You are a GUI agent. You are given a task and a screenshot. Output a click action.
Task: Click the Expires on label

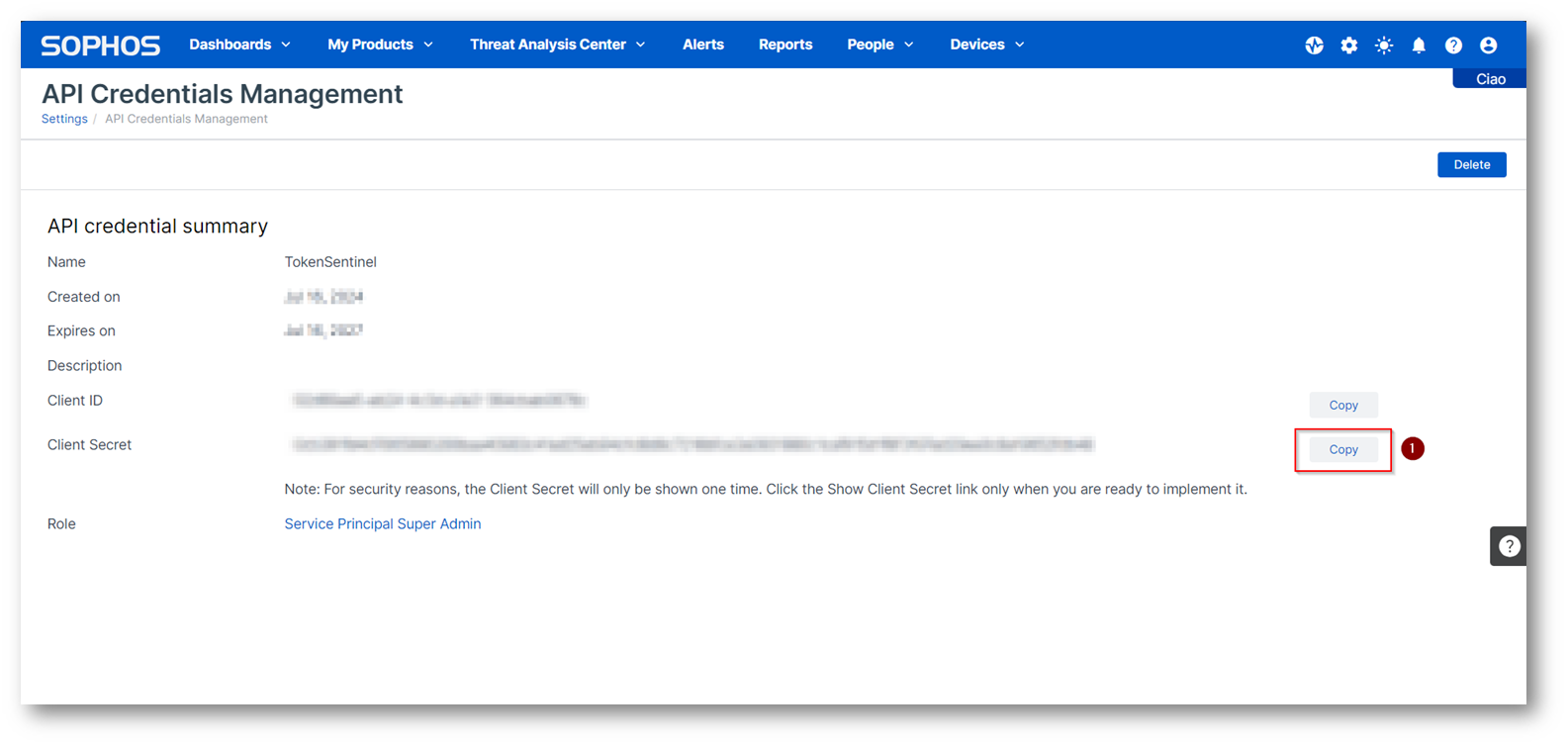point(81,331)
